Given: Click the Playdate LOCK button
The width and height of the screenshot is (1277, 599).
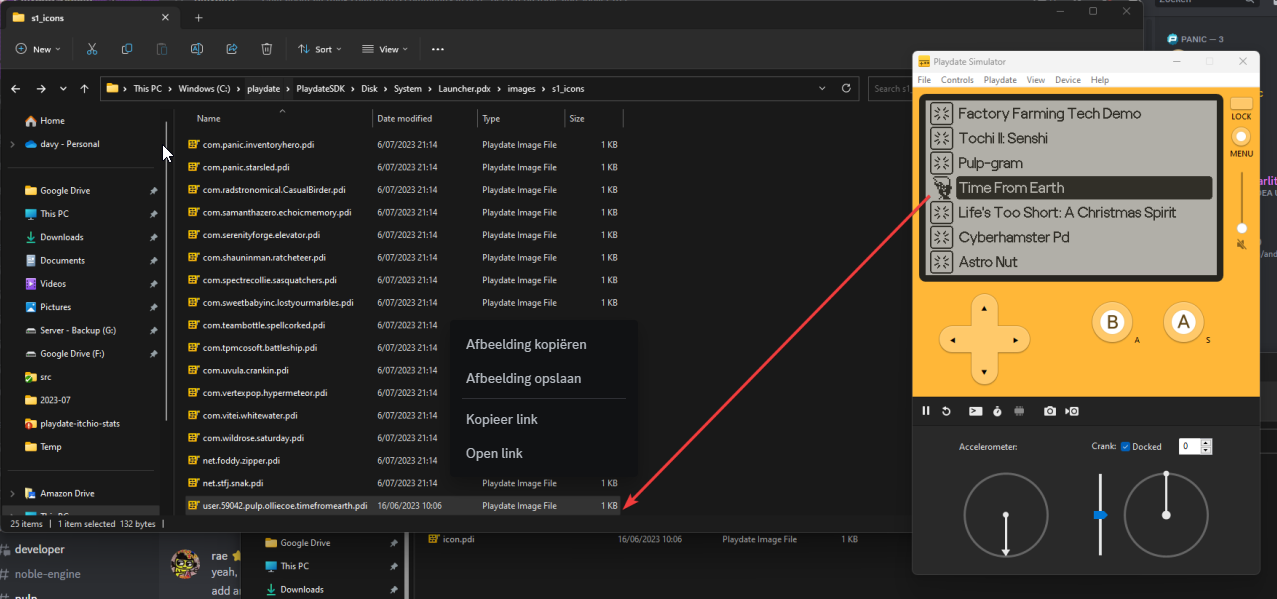Looking at the screenshot, I should click(1241, 104).
